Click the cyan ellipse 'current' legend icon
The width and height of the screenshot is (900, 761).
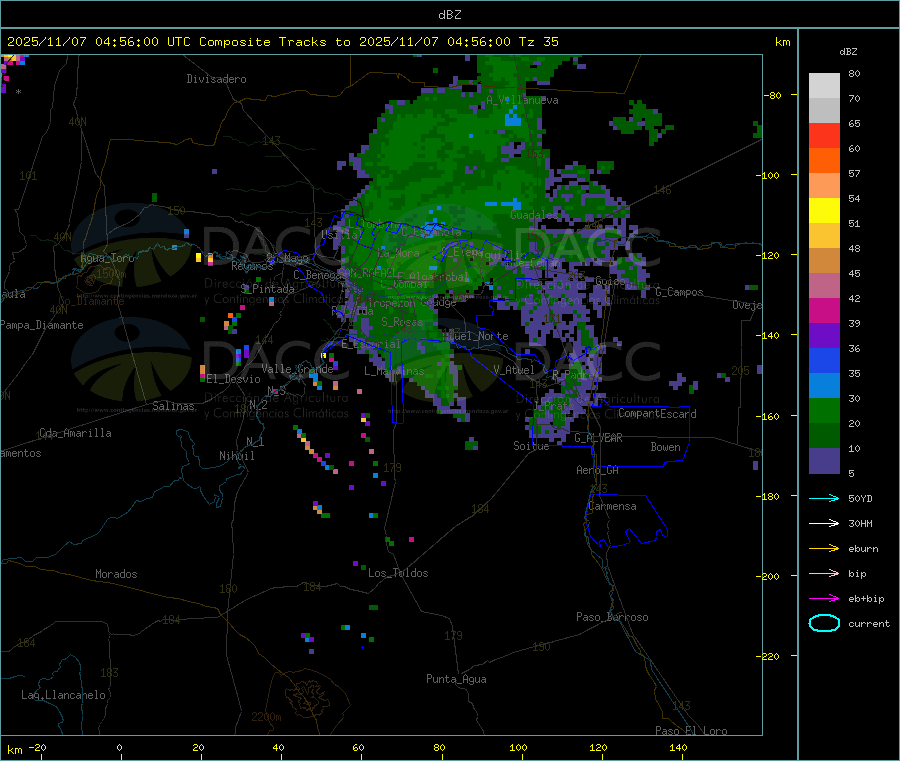[824, 623]
